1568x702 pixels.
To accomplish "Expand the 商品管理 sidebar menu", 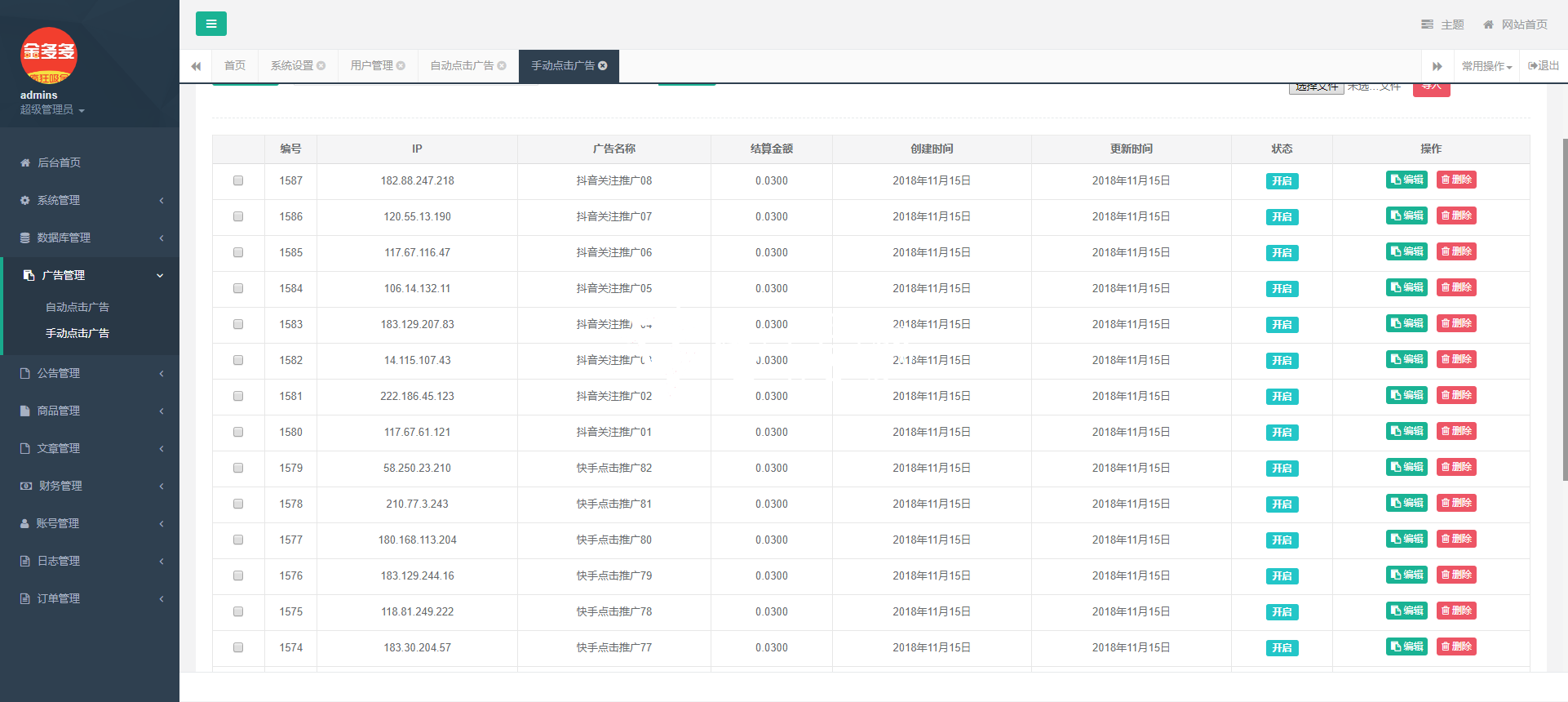I will [90, 411].
